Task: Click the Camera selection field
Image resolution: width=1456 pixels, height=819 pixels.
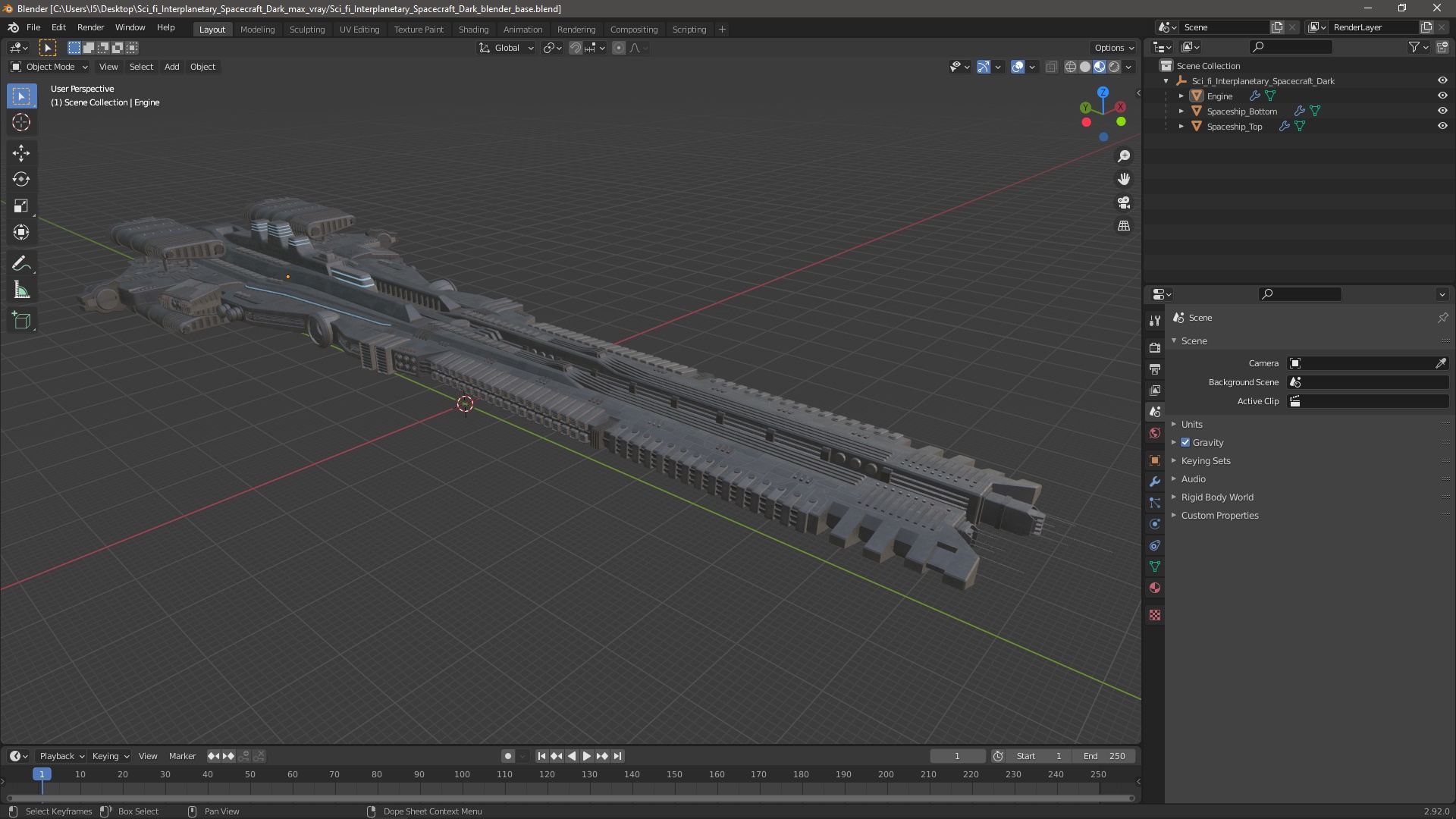Action: click(x=1360, y=363)
